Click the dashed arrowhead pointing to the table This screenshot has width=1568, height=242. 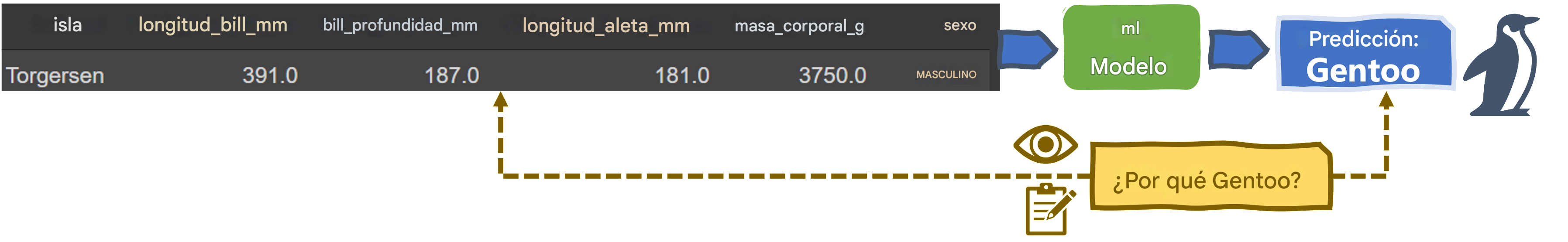pos(500,101)
